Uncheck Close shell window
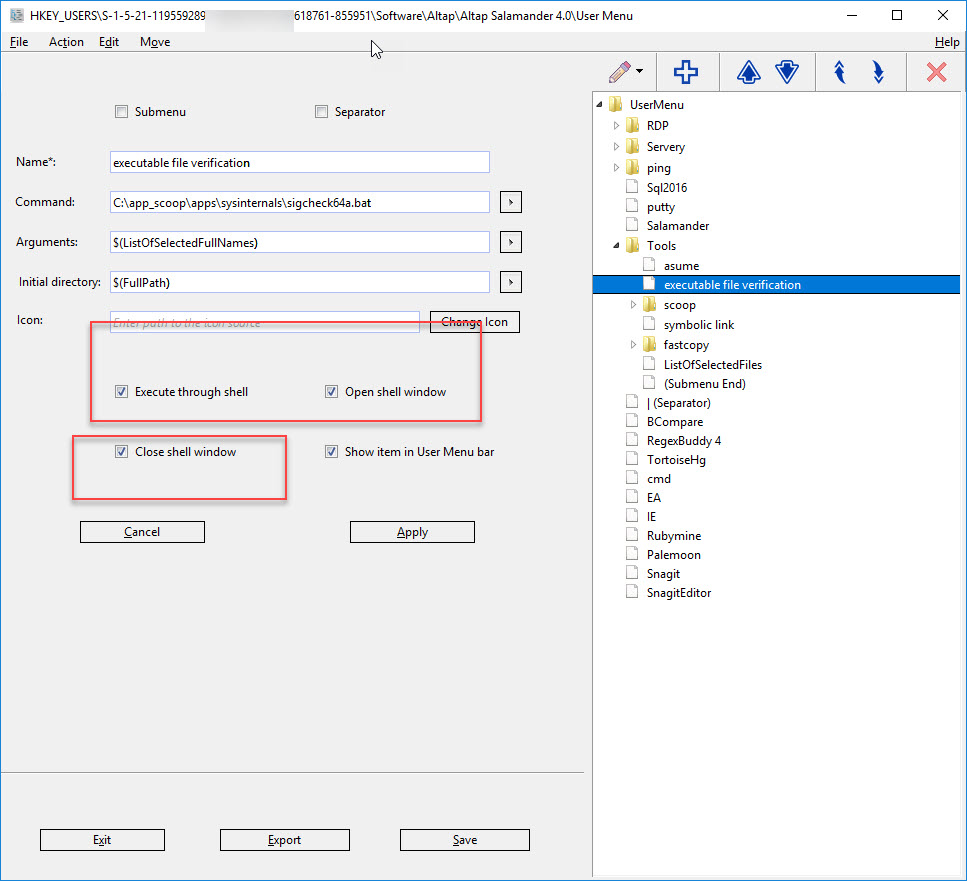The image size is (967, 881). tap(121, 452)
